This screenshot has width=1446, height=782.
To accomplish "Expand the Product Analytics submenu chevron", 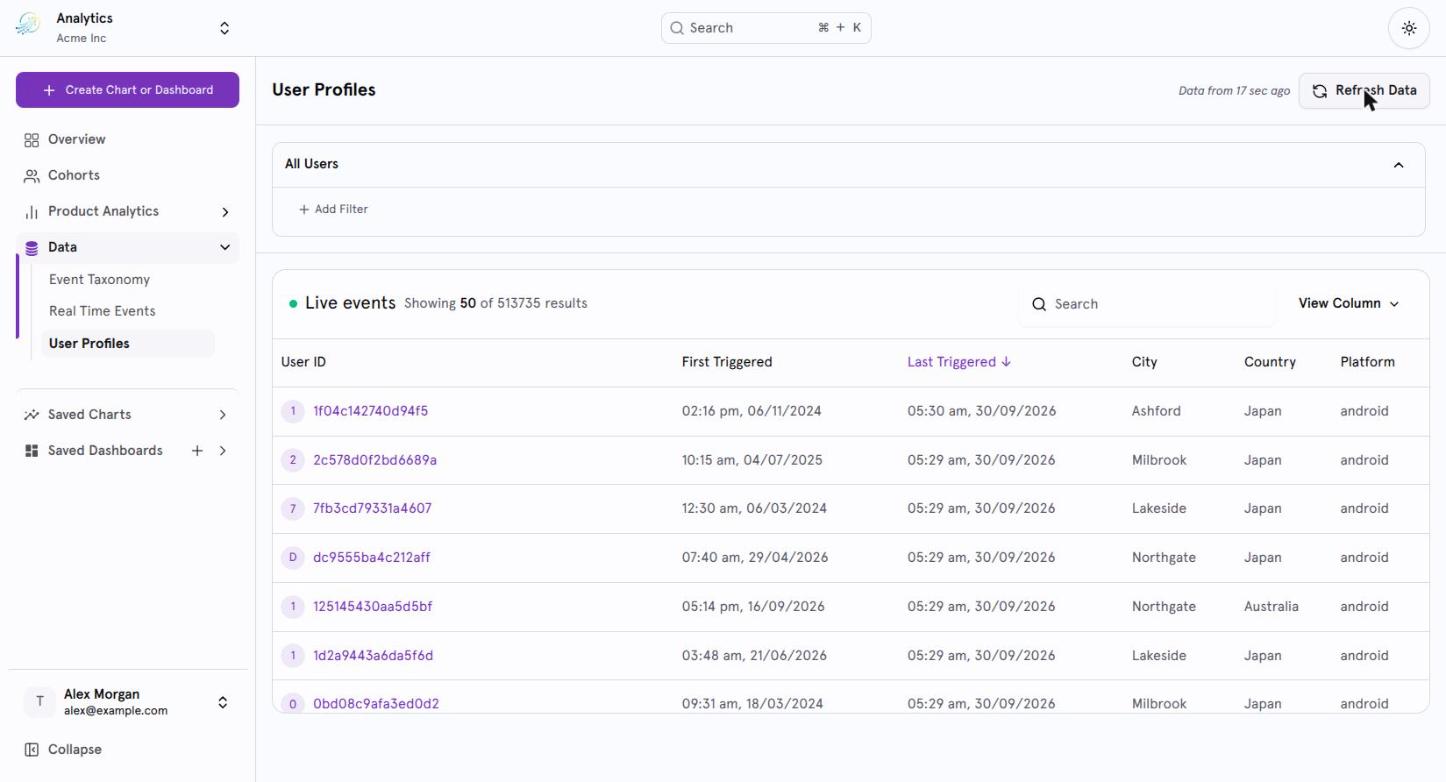I will tap(225, 212).
